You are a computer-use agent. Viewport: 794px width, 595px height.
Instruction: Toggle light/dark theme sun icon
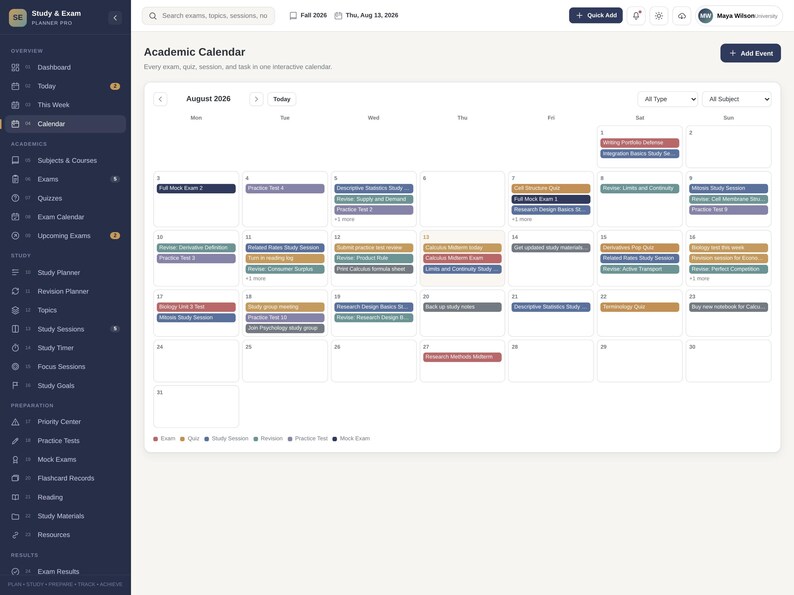coord(659,16)
